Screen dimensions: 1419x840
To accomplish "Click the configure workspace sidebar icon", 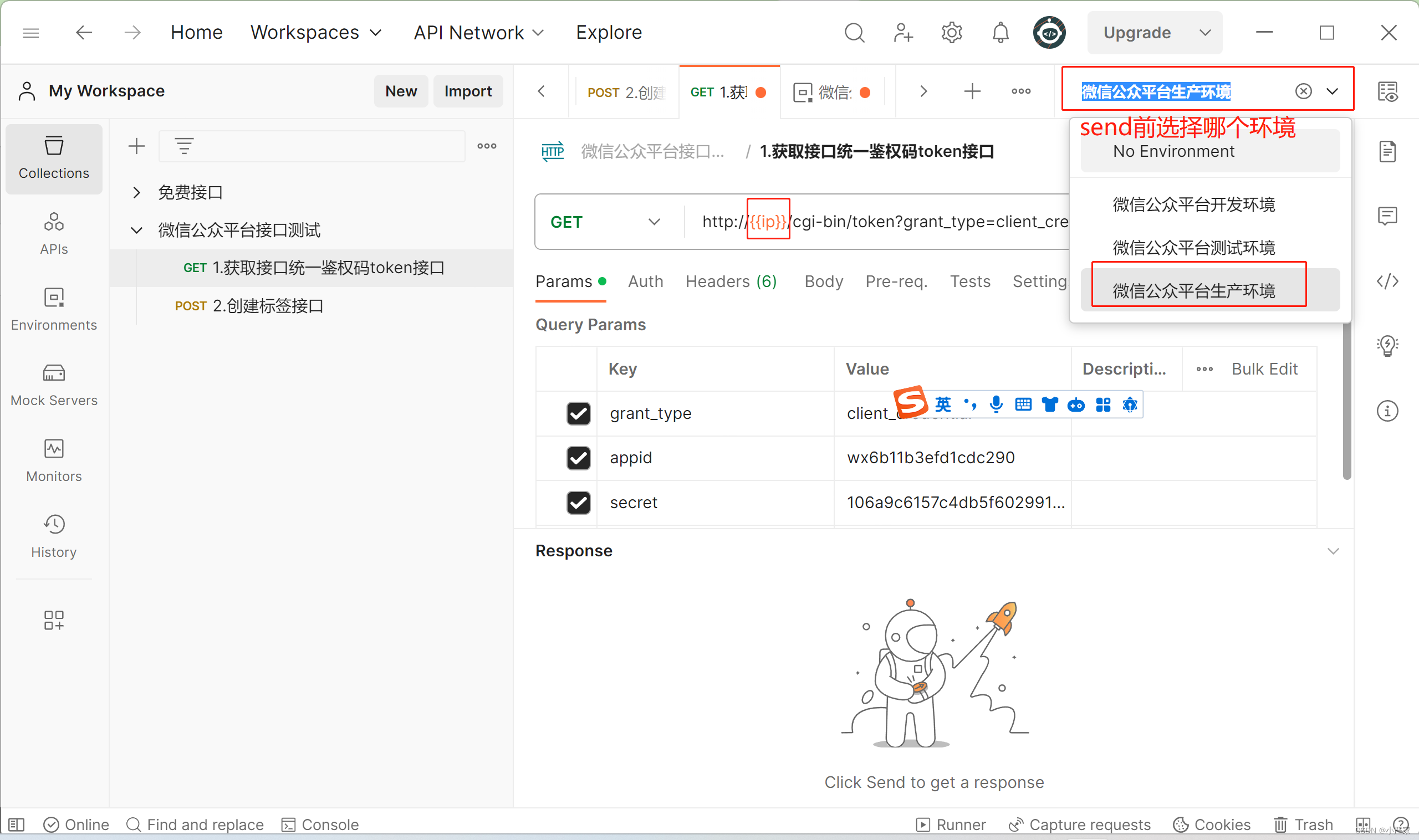I will [54, 621].
